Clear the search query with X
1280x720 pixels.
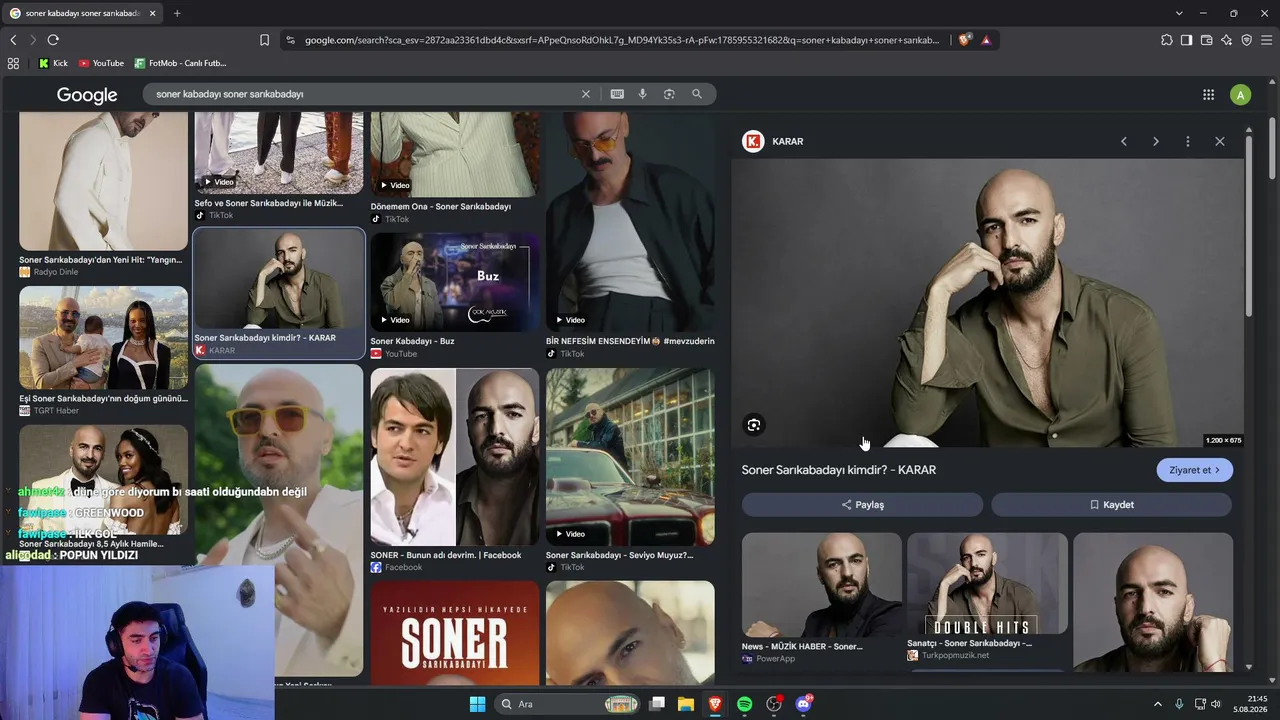586,94
